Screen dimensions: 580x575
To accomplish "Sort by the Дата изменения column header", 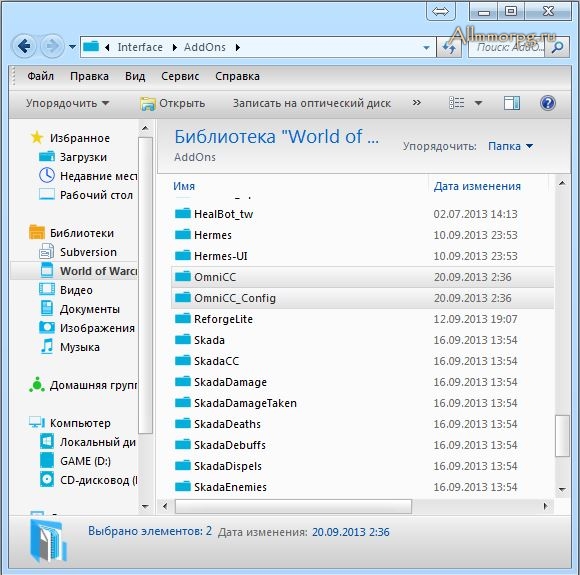I will pos(477,186).
